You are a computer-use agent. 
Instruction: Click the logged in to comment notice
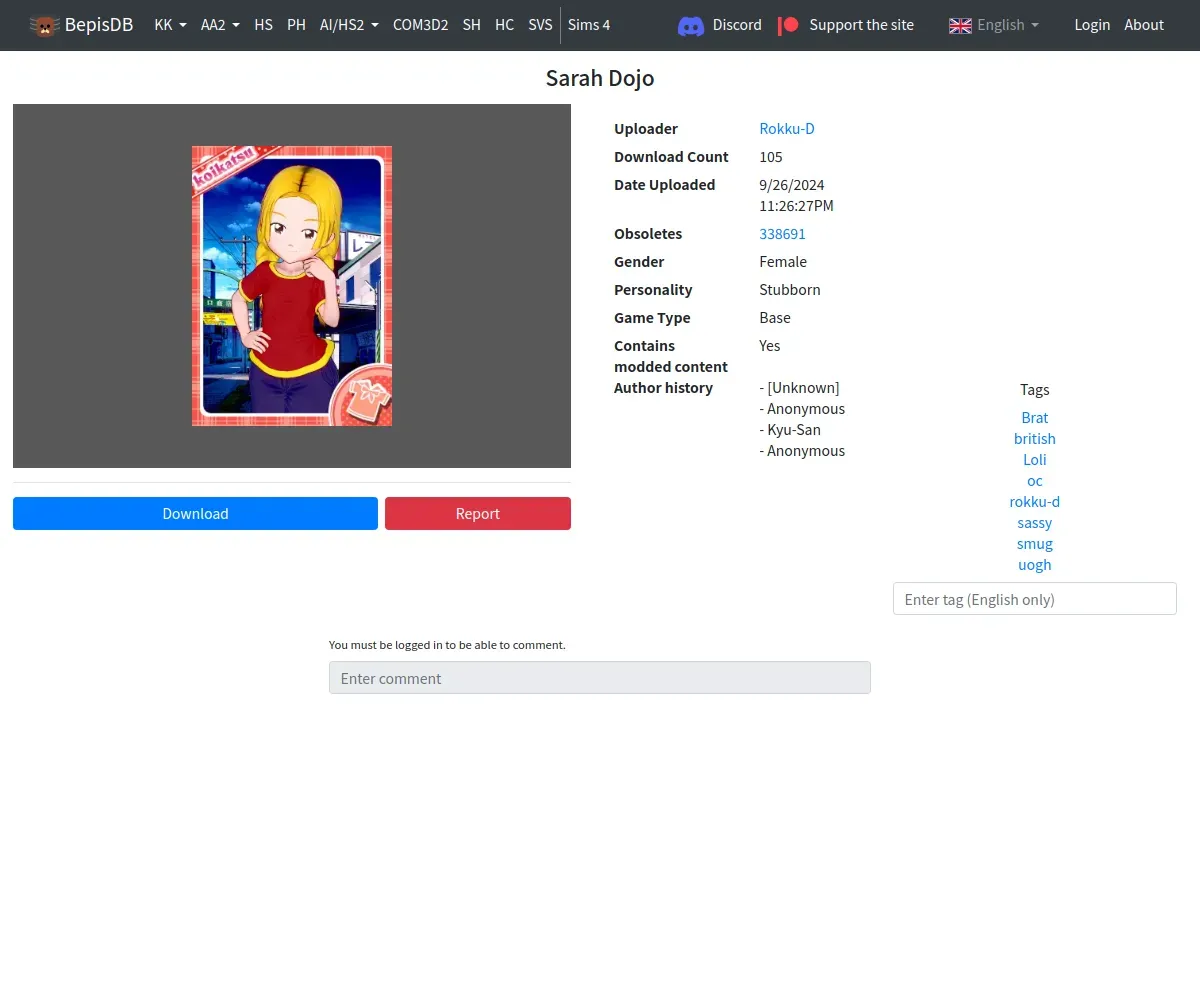(447, 645)
